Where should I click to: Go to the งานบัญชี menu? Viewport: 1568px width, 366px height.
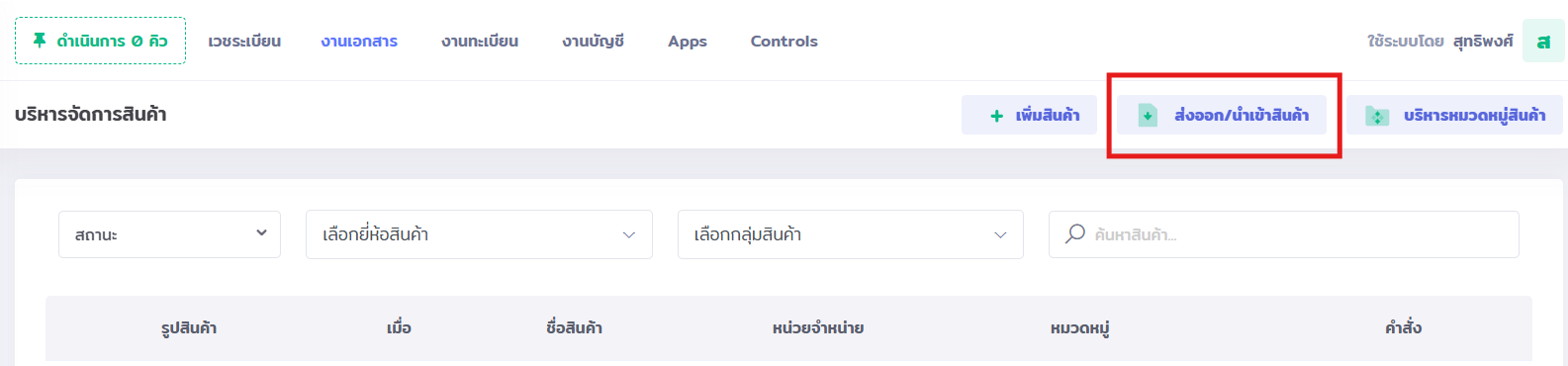coord(593,42)
